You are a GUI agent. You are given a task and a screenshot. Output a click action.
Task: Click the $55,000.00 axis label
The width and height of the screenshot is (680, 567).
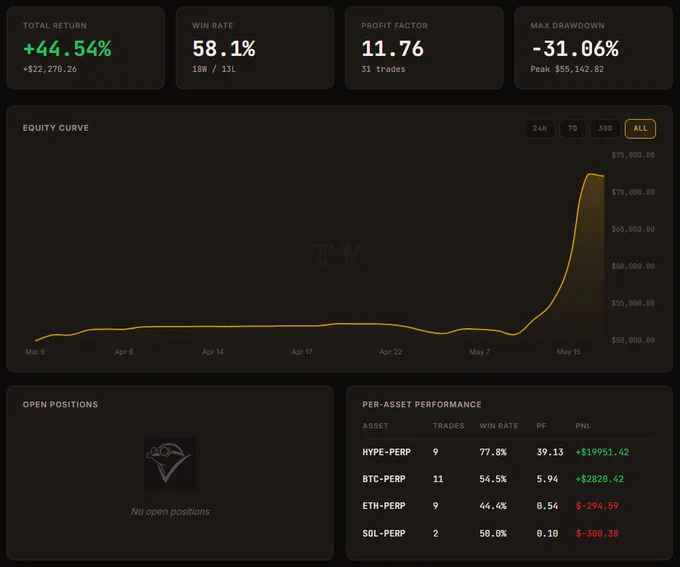click(x=633, y=303)
